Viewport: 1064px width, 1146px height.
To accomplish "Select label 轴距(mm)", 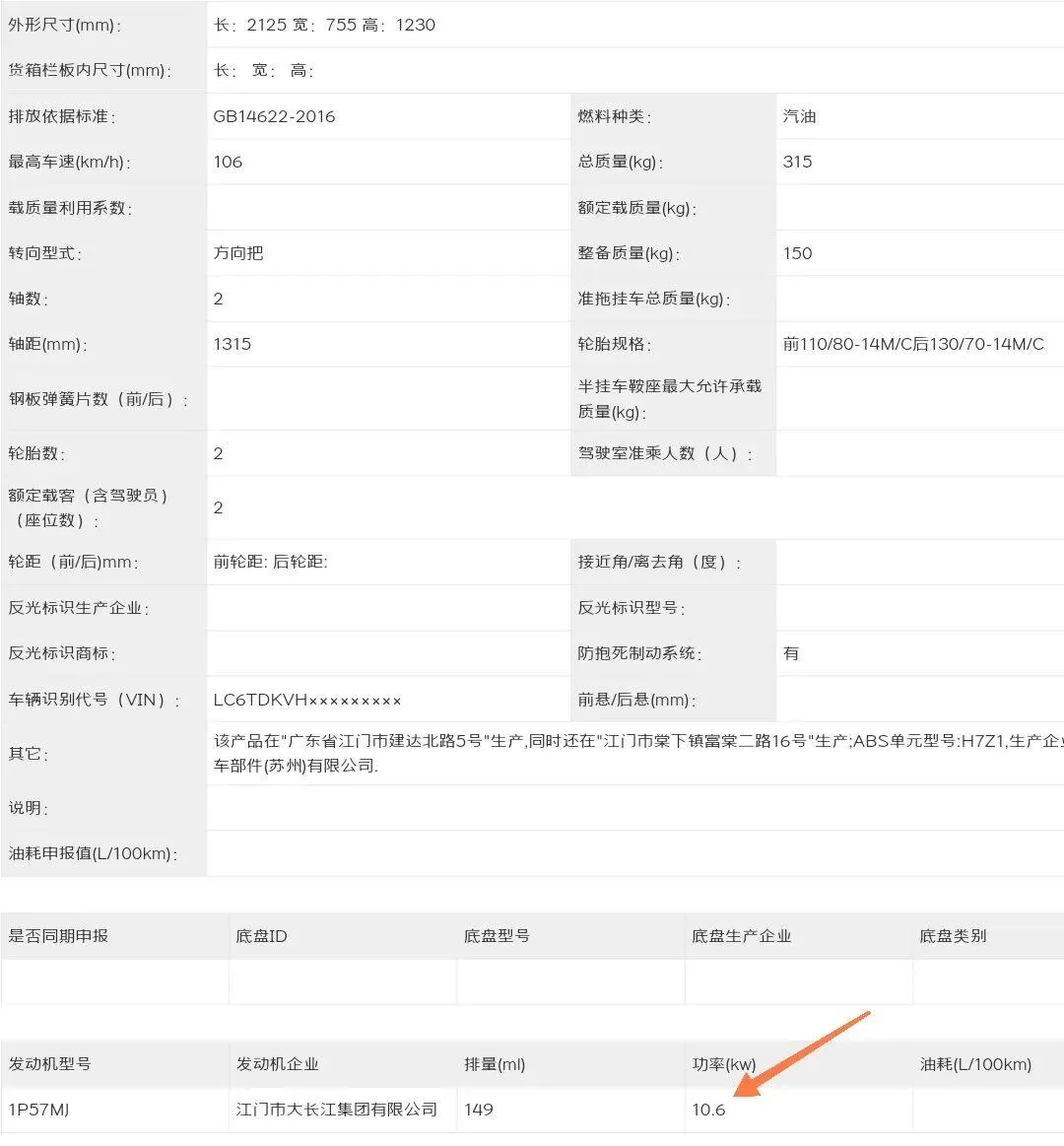I will pyautogui.click(x=47, y=344).
